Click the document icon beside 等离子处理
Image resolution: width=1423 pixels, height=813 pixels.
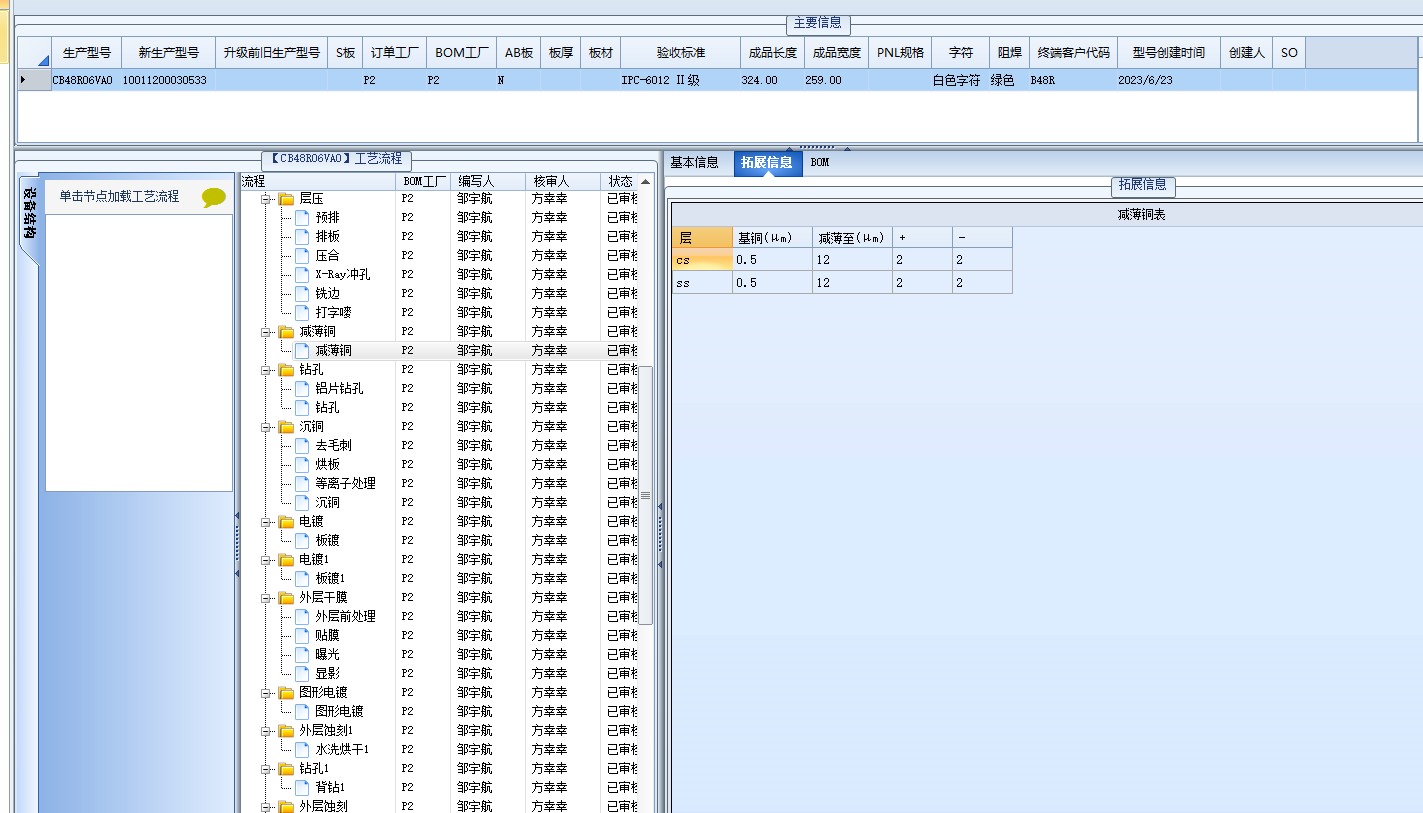click(x=302, y=483)
